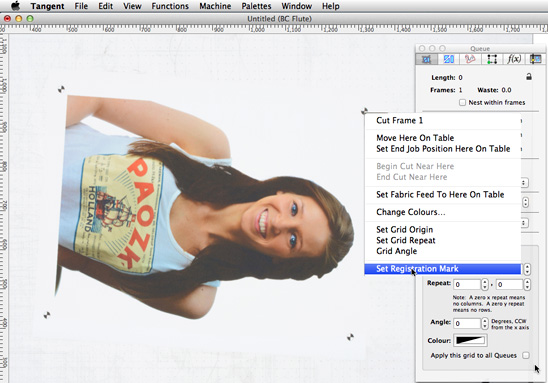
Task: Open the Tangent application menu
Action: 47,6
